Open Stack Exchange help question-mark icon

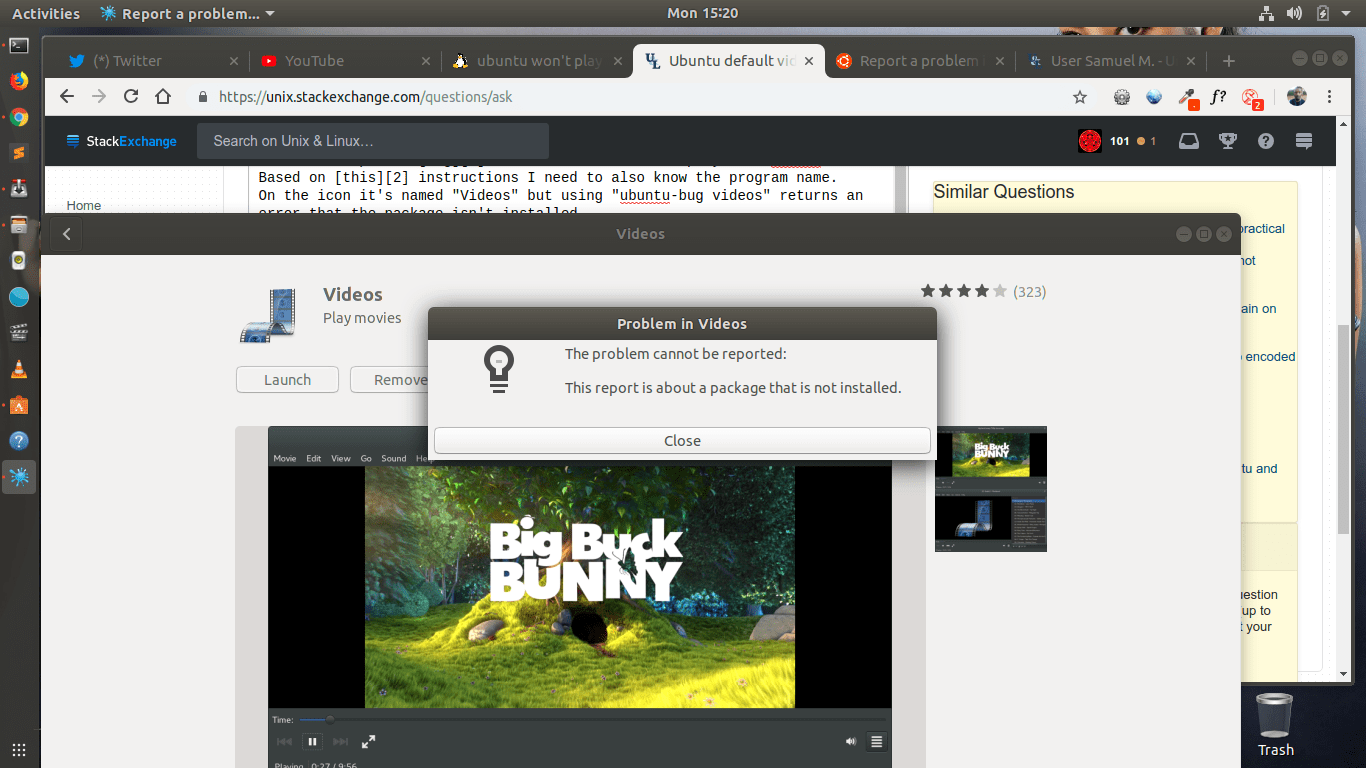(x=1265, y=140)
